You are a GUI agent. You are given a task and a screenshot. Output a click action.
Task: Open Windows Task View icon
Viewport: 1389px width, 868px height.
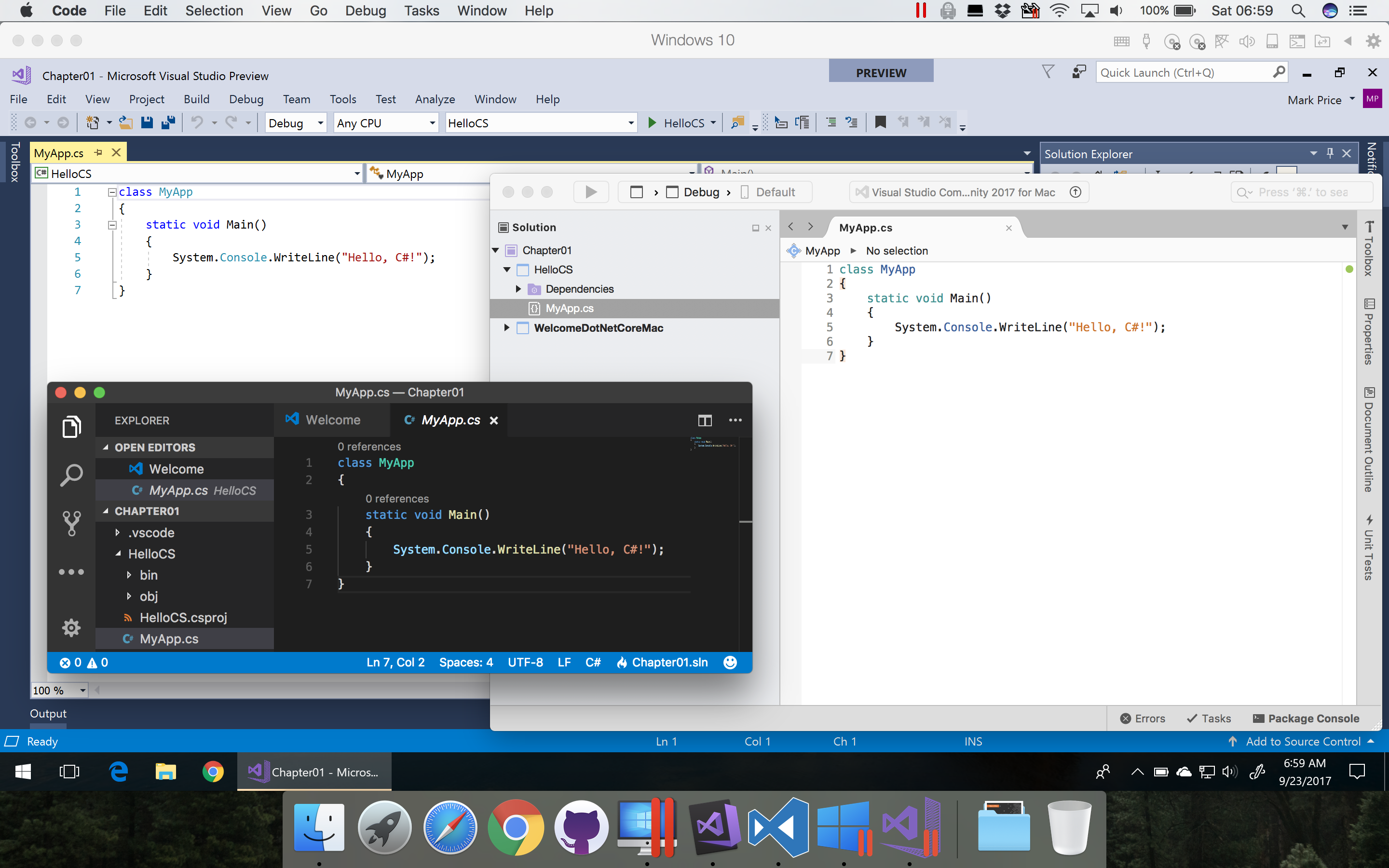tap(69, 772)
